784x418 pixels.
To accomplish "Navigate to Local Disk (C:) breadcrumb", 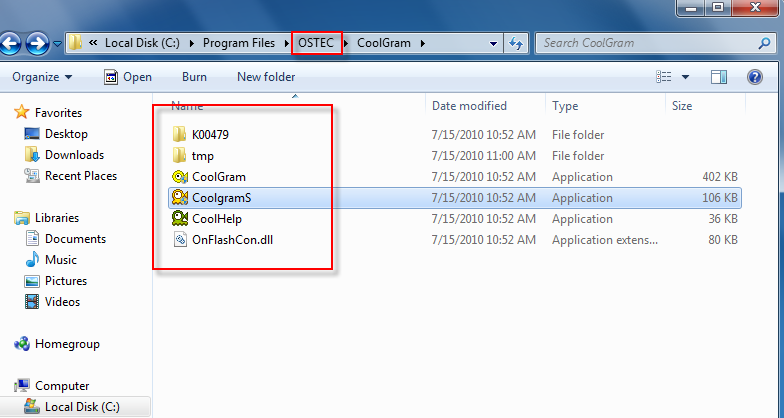I will [x=142, y=43].
